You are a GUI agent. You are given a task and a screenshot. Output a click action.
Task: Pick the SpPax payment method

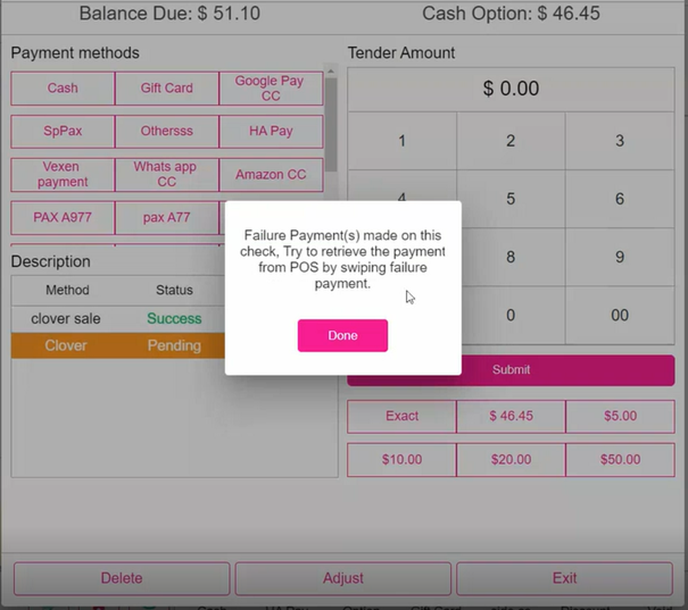click(62, 131)
